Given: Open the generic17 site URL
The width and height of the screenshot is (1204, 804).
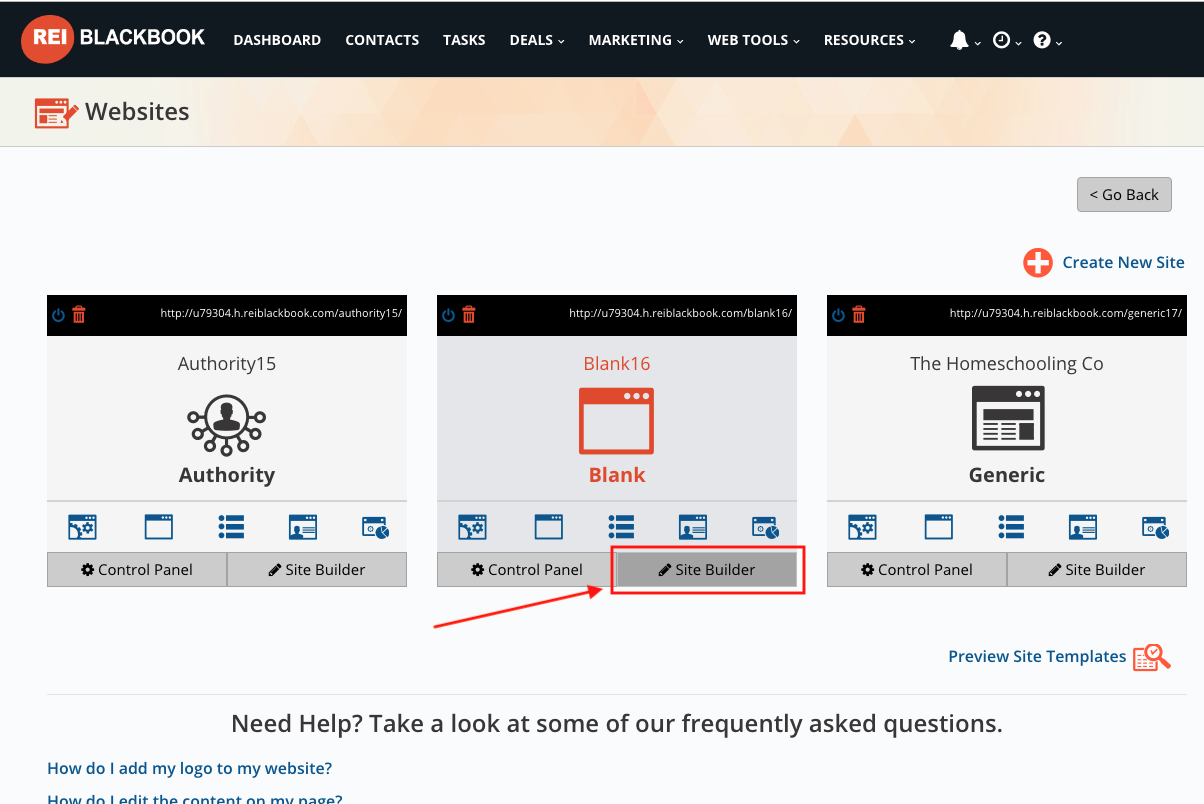Looking at the screenshot, I should 1066,314.
